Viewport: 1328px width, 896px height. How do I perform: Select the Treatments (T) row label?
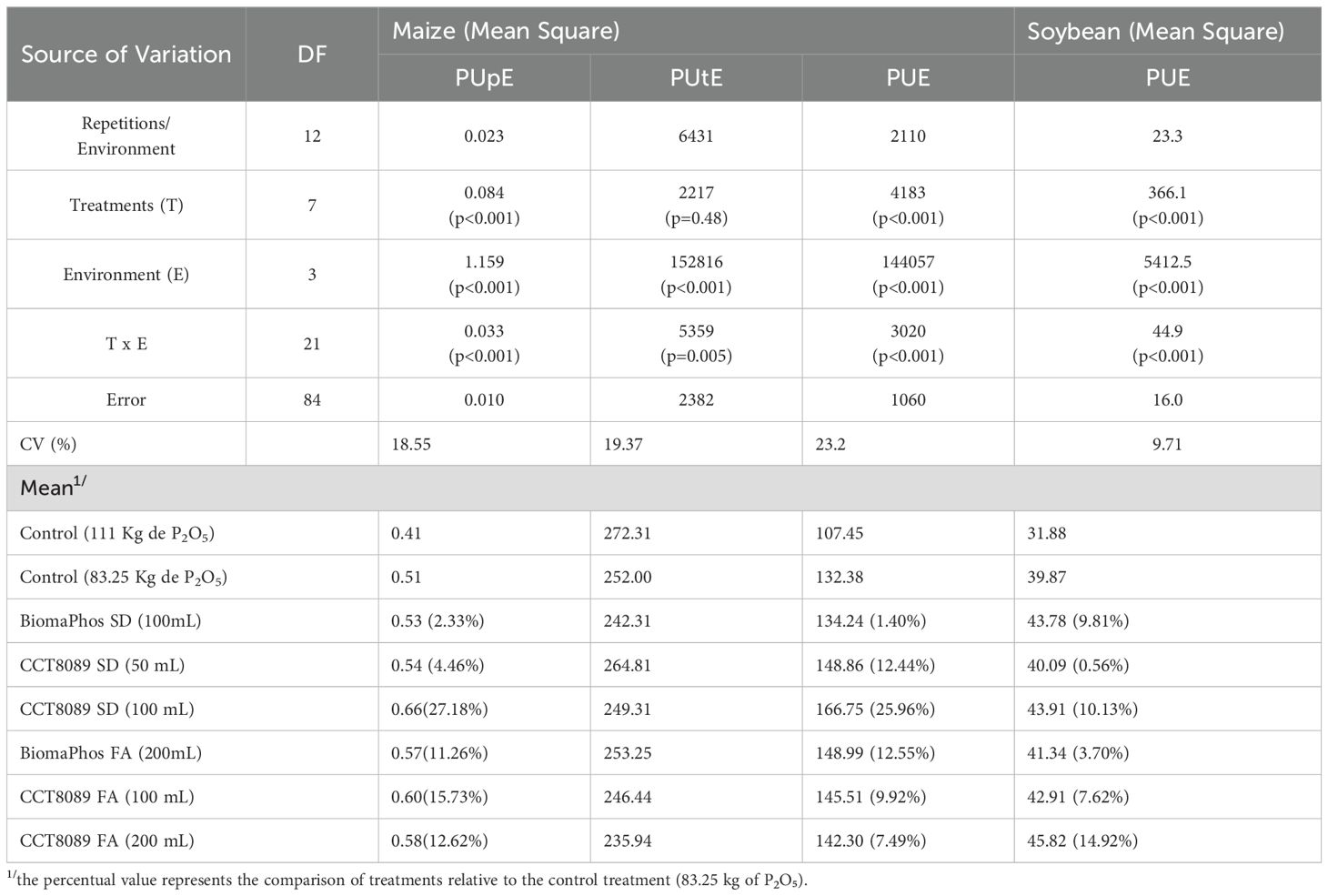[126, 205]
